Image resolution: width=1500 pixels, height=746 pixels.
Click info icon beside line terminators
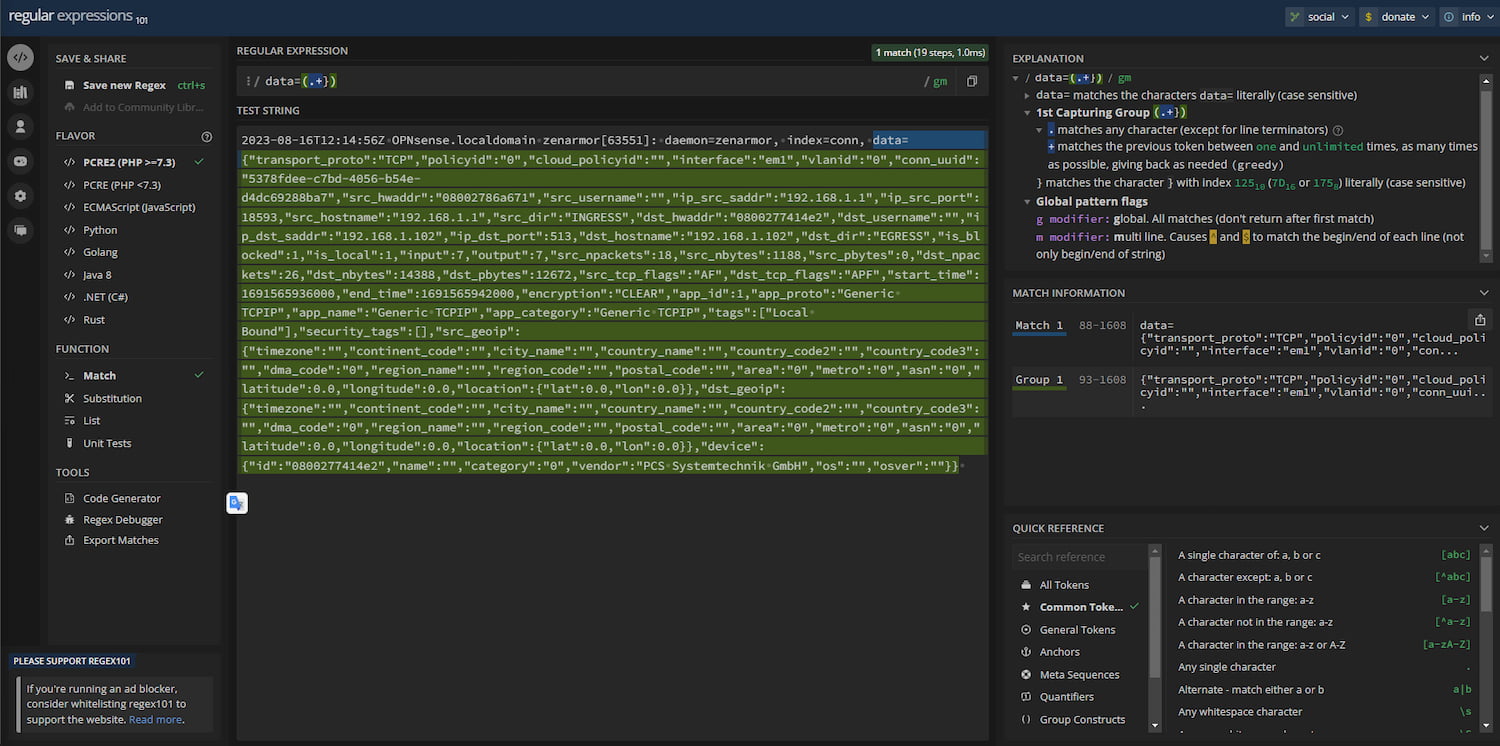[x=1338, y=130]
